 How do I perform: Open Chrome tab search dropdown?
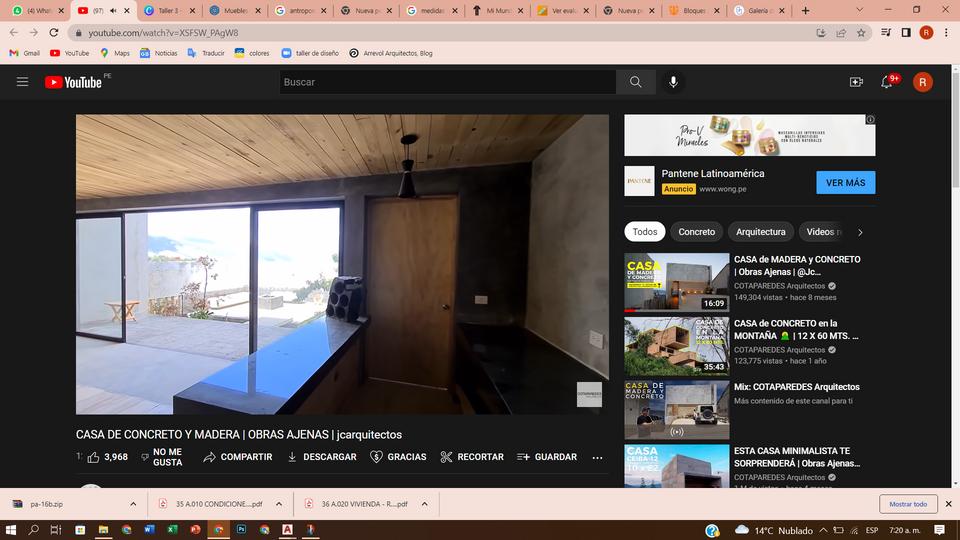(x=859, y=10)
